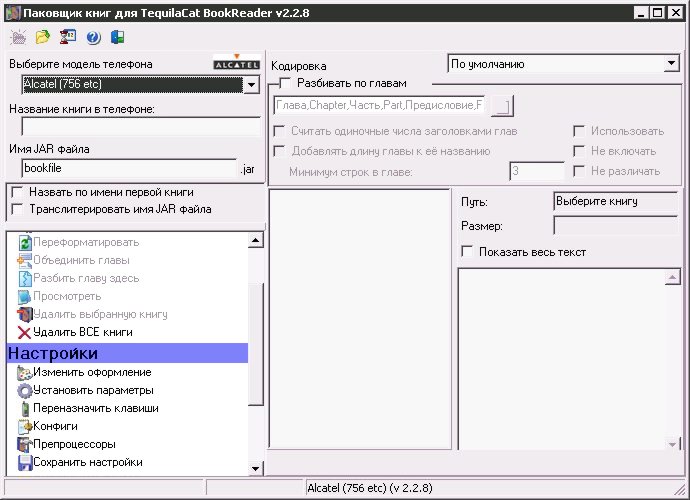Click the Минимум строк в главе field
Screen dimensions: 690x500
tap(537, 171)
